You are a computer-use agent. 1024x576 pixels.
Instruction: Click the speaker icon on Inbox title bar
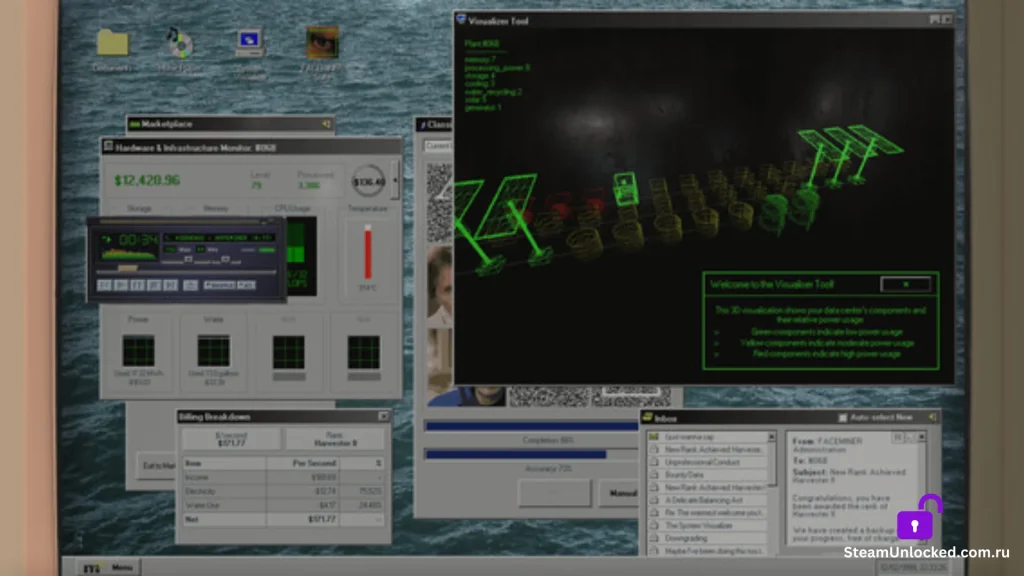[x=932, y=417]
